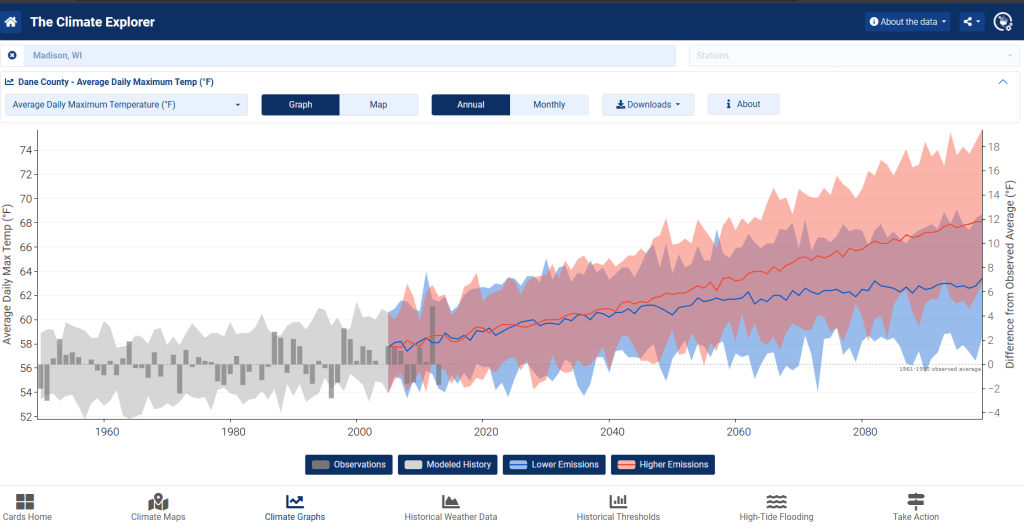Switch to Map view tab
This screenshot has width=1024, height=526.
[x=379, y=105]
